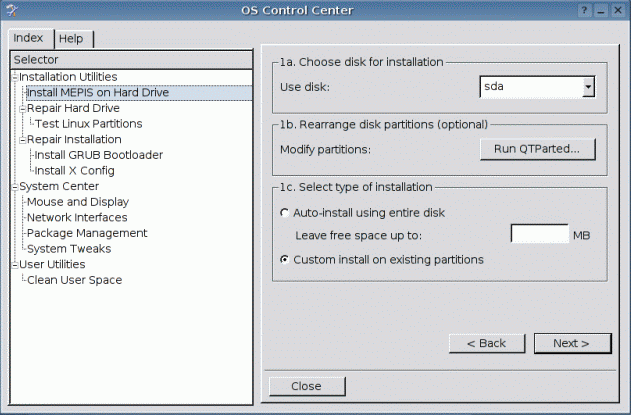Click the Selector column header
The height and width of the screenshot is (415, 631).
click(131, 60)
